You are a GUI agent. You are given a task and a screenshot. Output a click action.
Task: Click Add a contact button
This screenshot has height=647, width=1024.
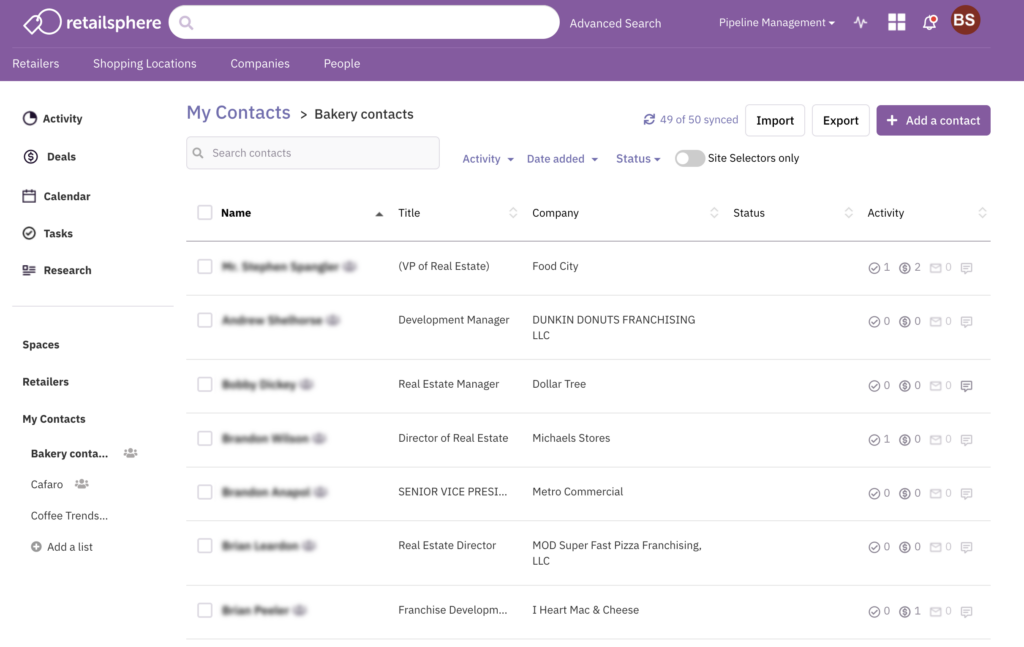[x=933, y=120]
